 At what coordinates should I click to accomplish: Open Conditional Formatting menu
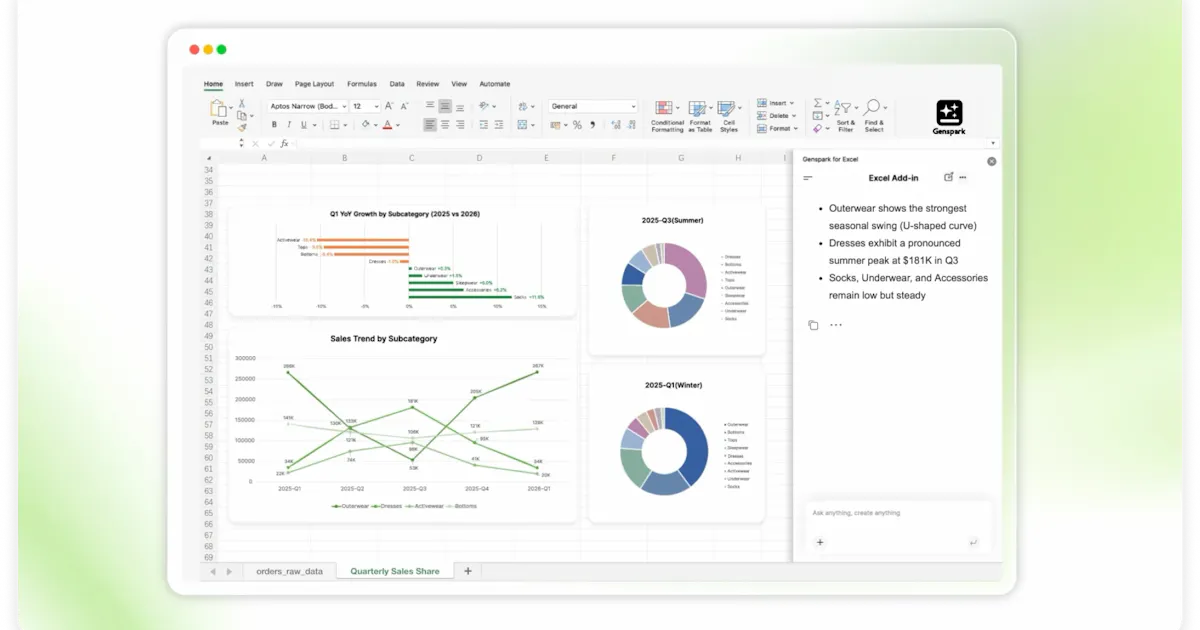(x=667, y=116)
